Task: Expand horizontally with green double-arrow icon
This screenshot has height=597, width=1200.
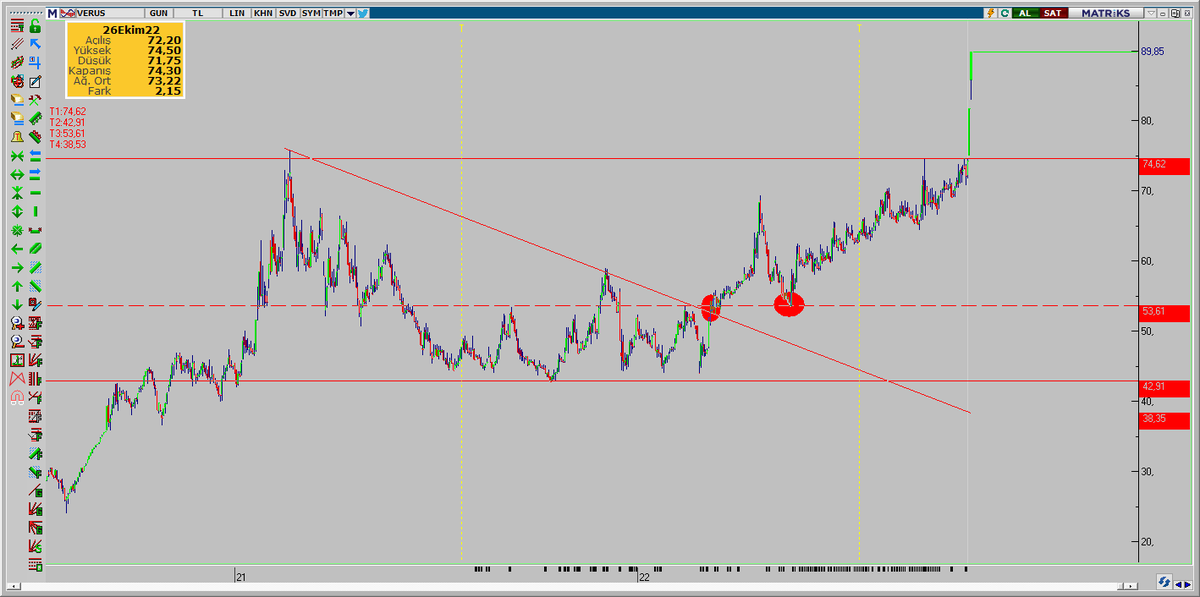Action: click(x=17, y=174)
